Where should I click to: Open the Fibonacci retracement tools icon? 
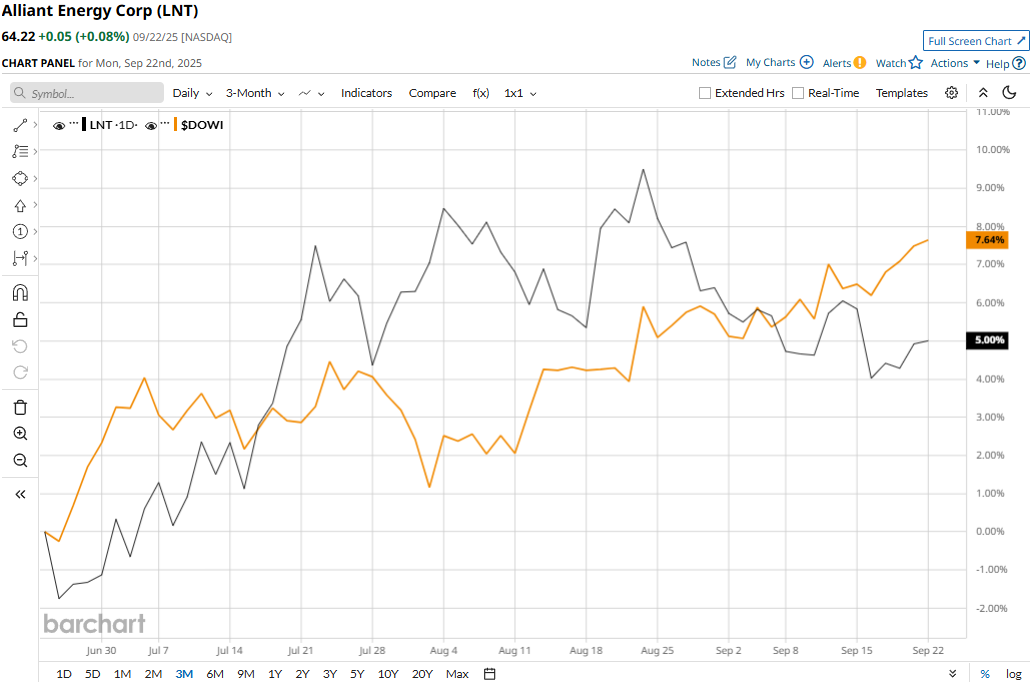[20, 151]
